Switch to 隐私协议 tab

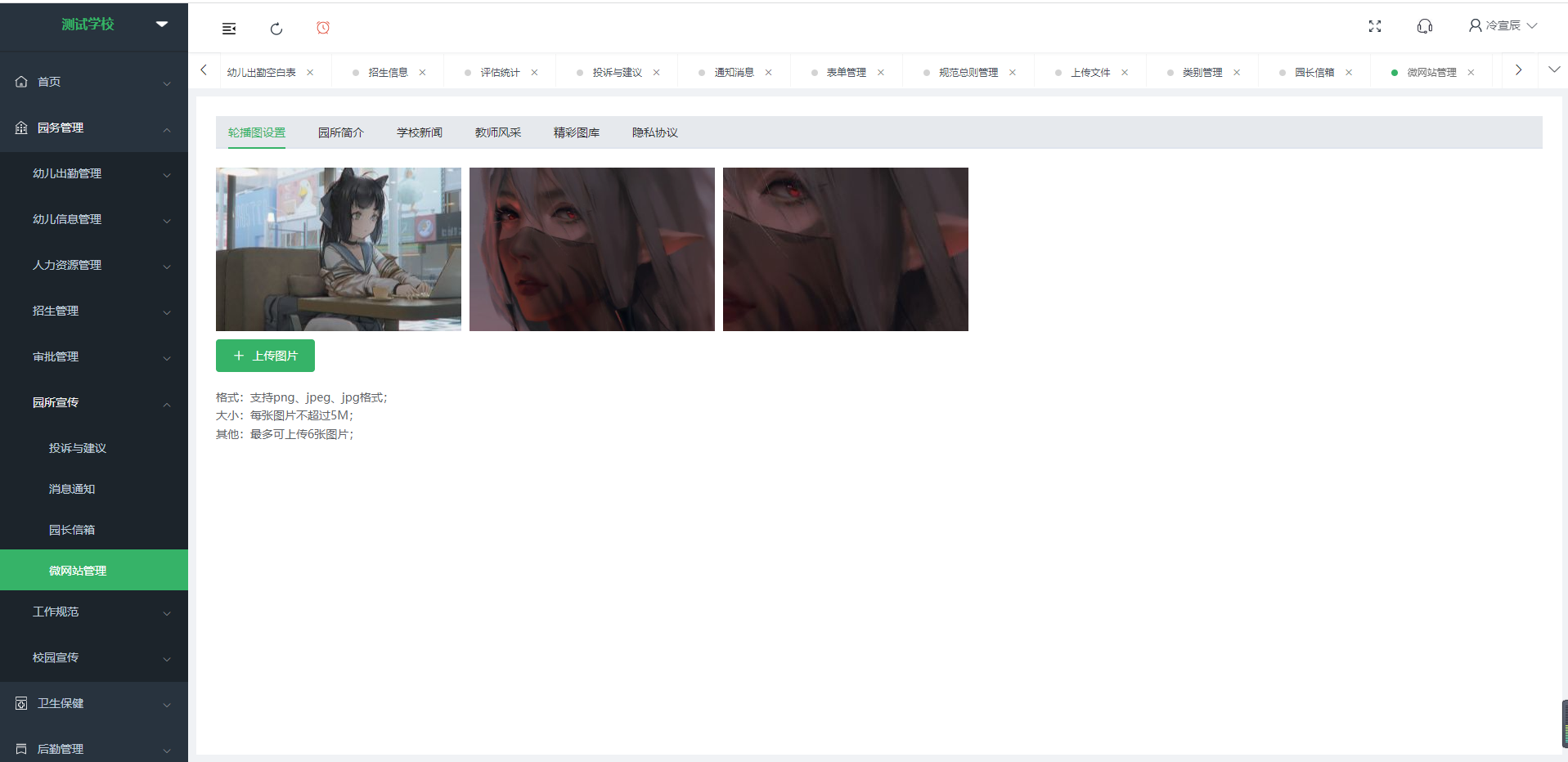click(655, 132)
